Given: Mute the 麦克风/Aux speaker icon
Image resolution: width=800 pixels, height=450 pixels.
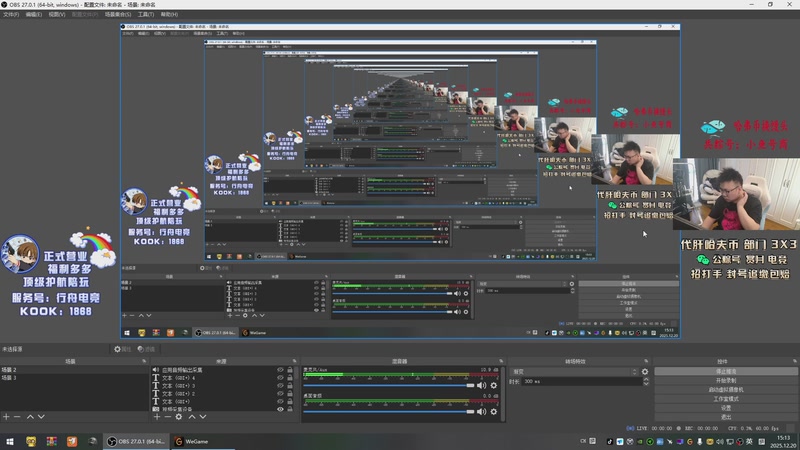Looking at the screenshot, I should click(481, 385).
